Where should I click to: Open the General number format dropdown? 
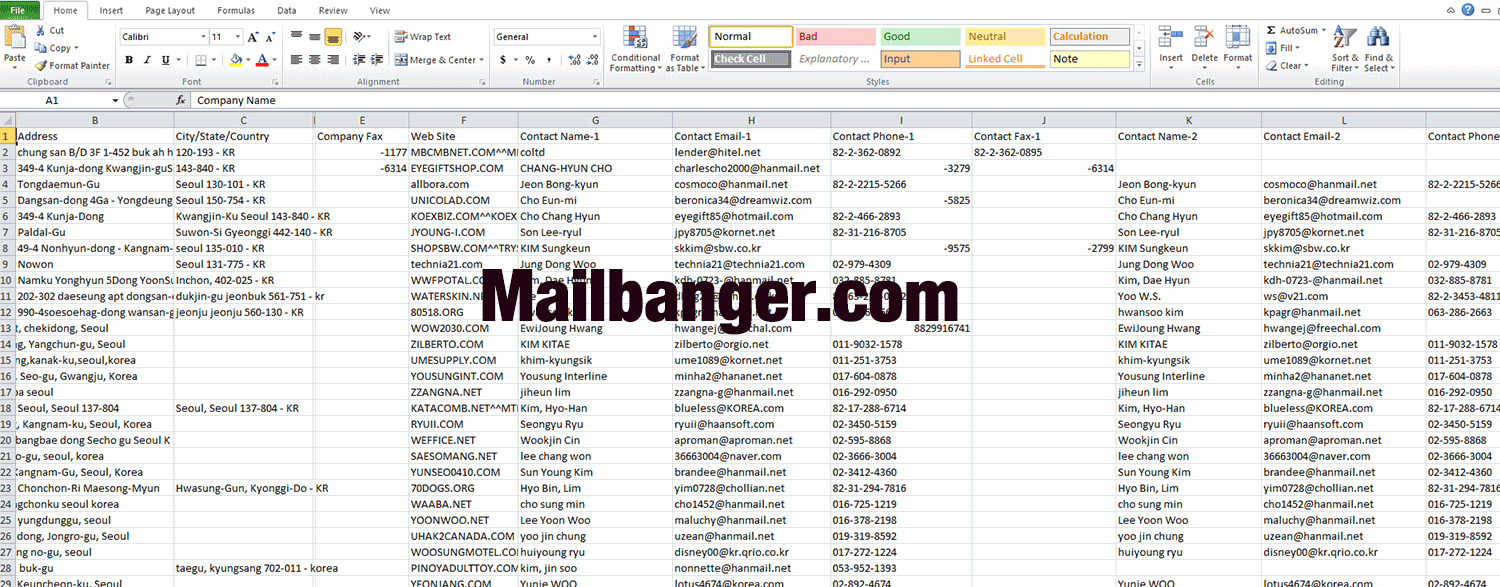click(593, 37)
